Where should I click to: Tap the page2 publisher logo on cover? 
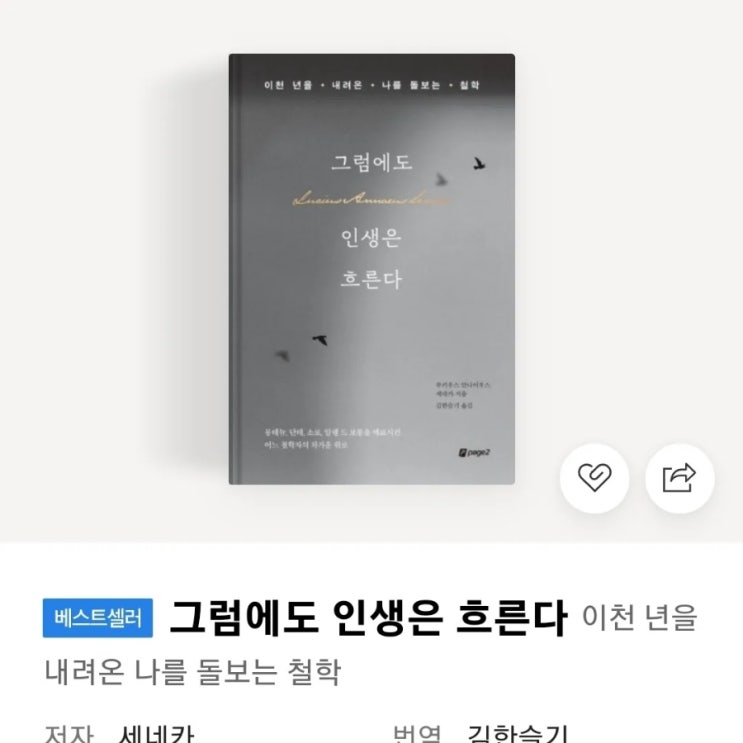pos(474,453)
